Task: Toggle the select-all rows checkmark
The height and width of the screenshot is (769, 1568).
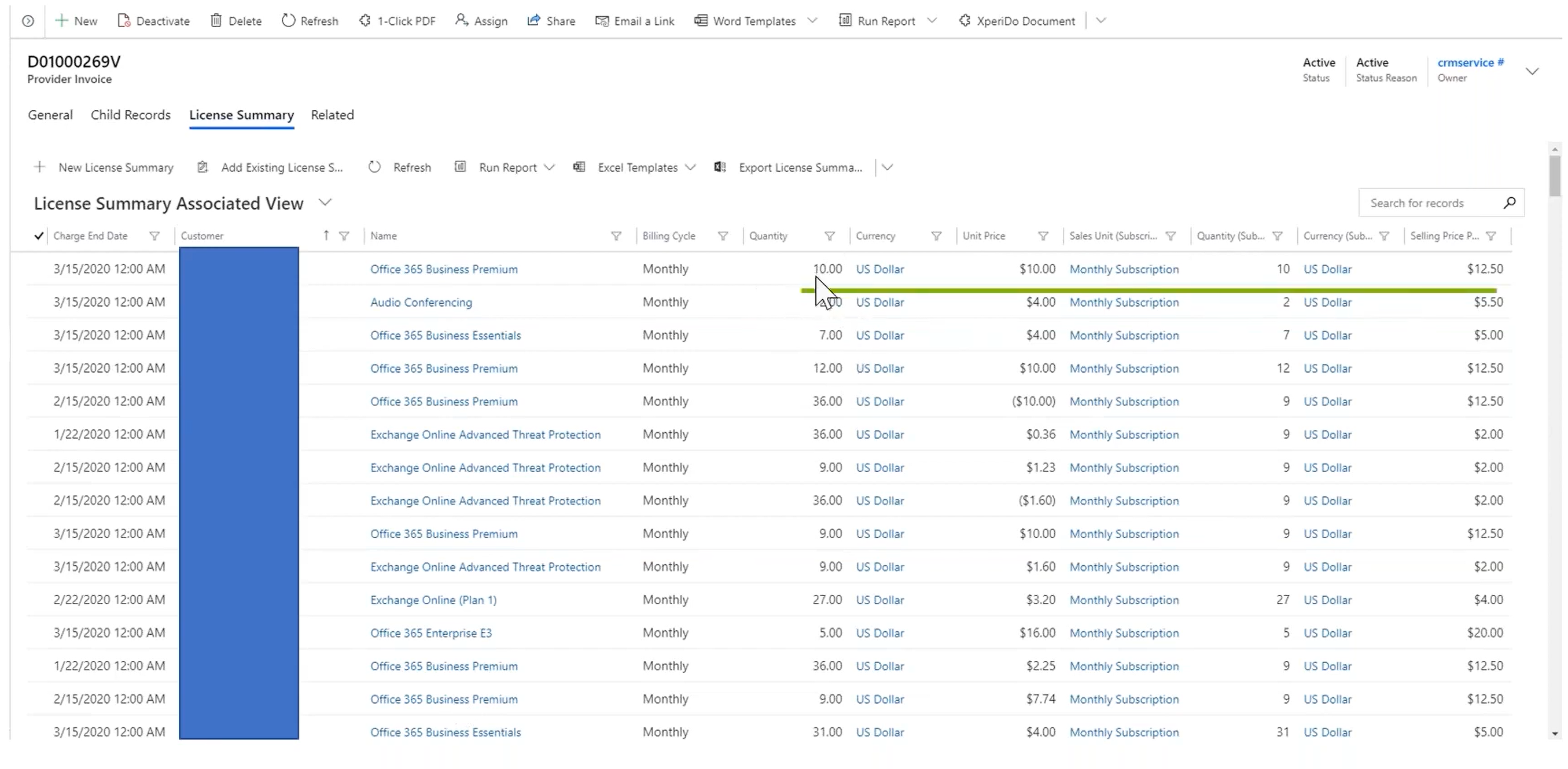Action: (x=39, y=236)
